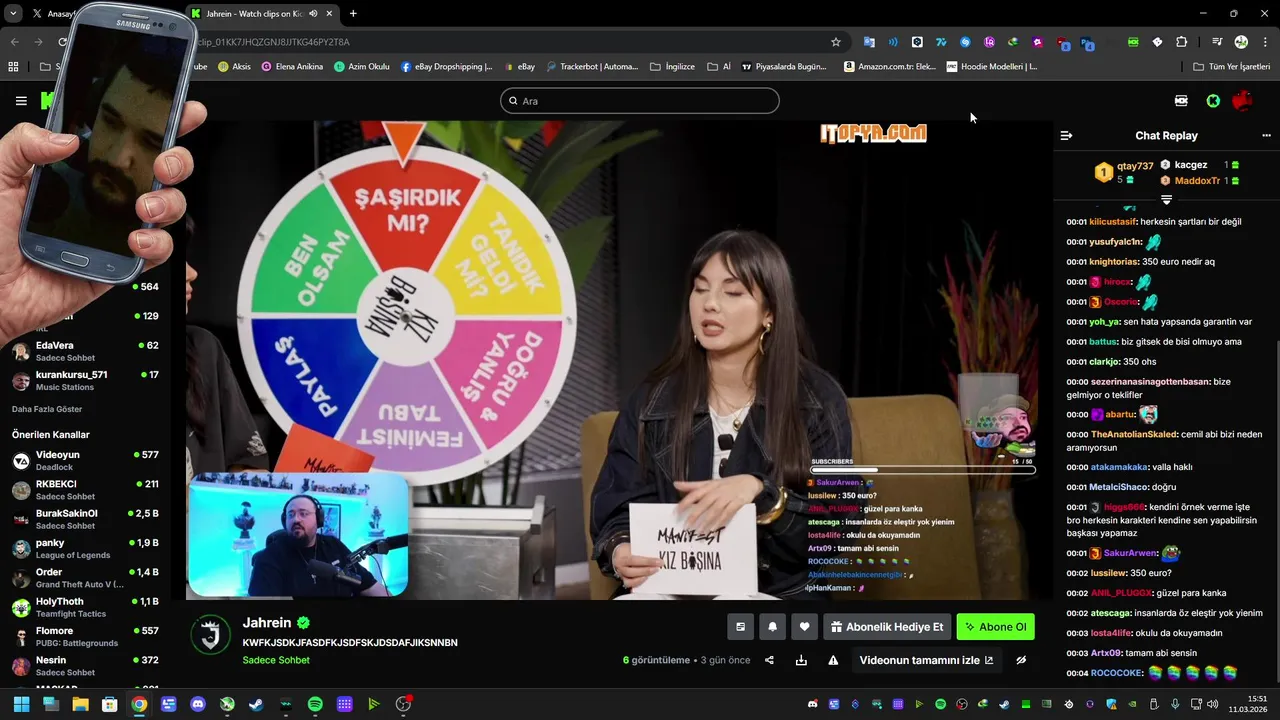Select BurakSakinOl in the sidebar

[85, 519]
